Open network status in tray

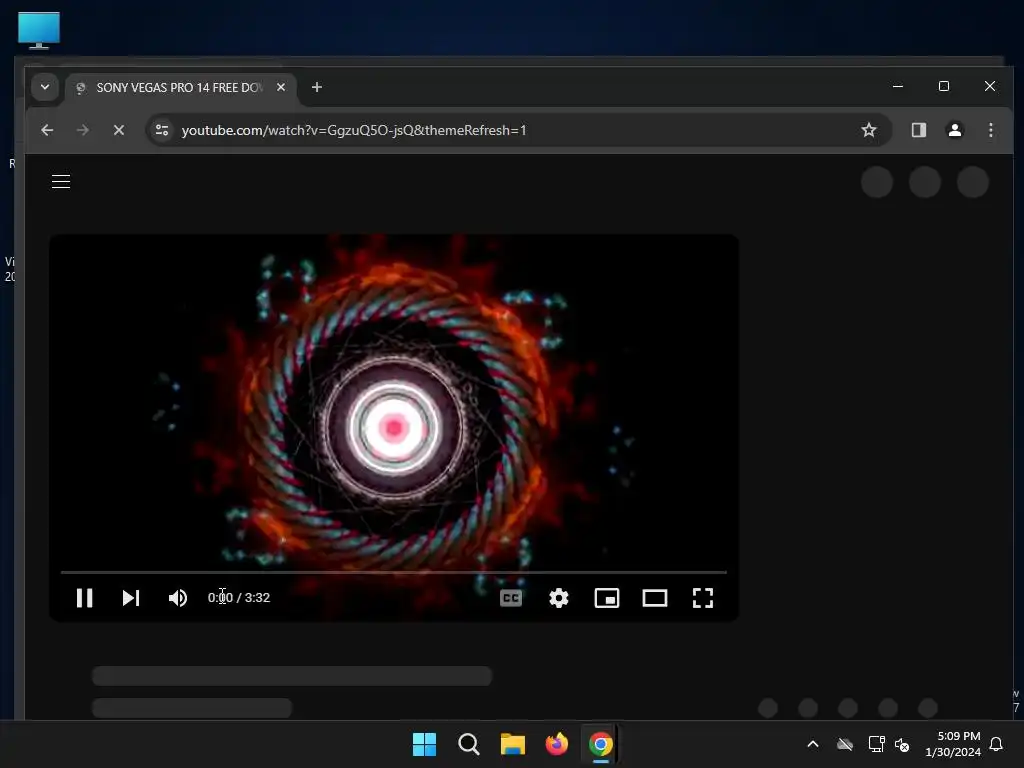coord(876,744)
